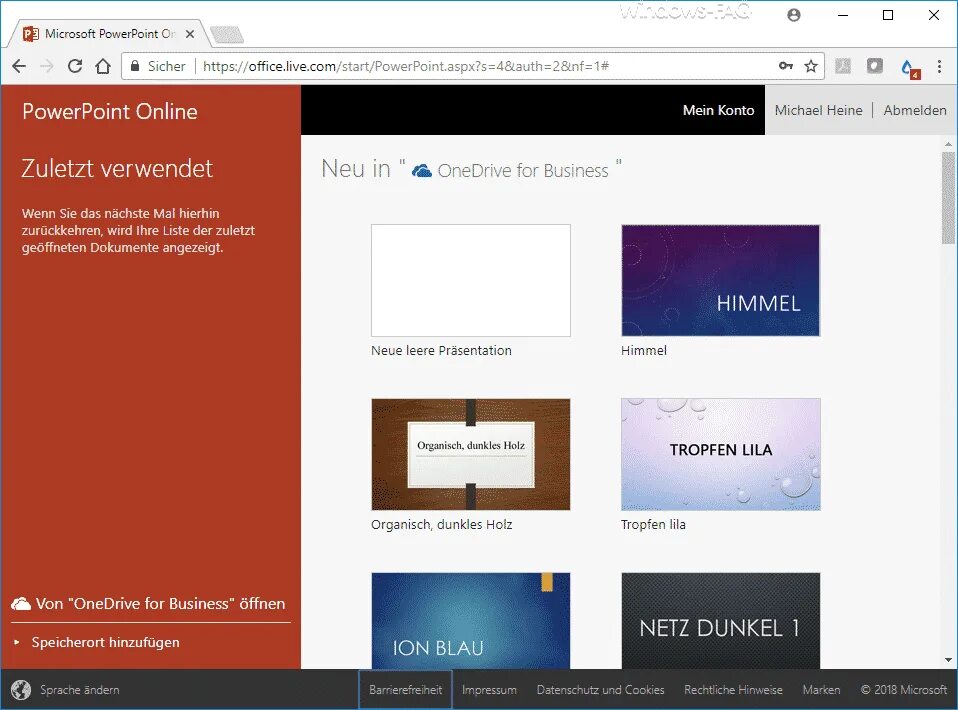Expand Speicherort hinzufügen
The width and height of the screenshot is (958, 710).
[x=106, y=642]
